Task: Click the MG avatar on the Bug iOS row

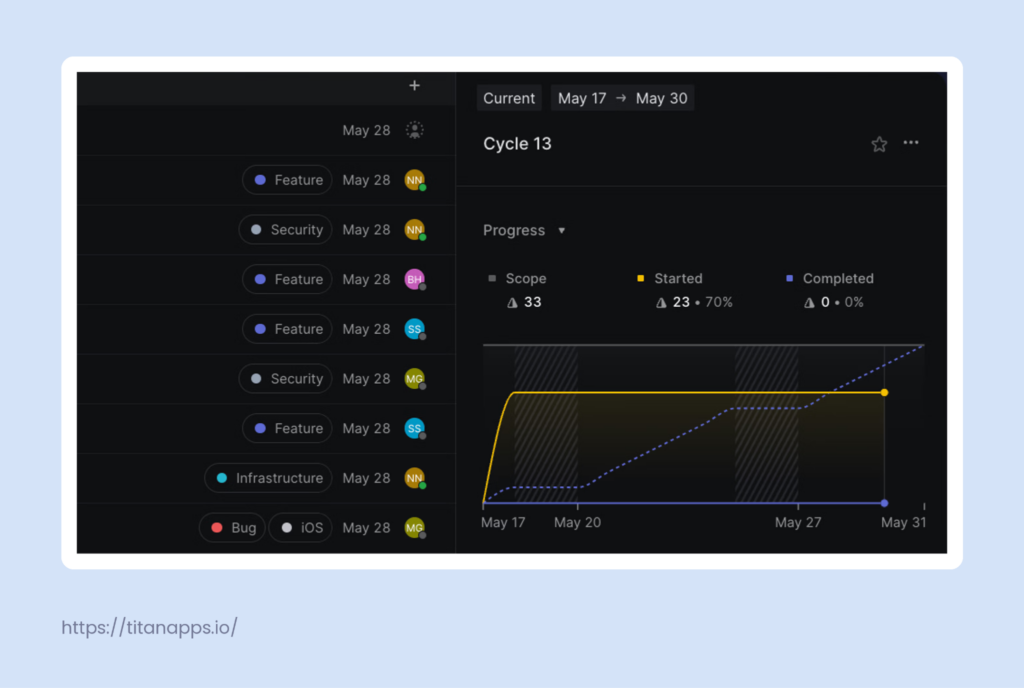Action: coord(415,527)
